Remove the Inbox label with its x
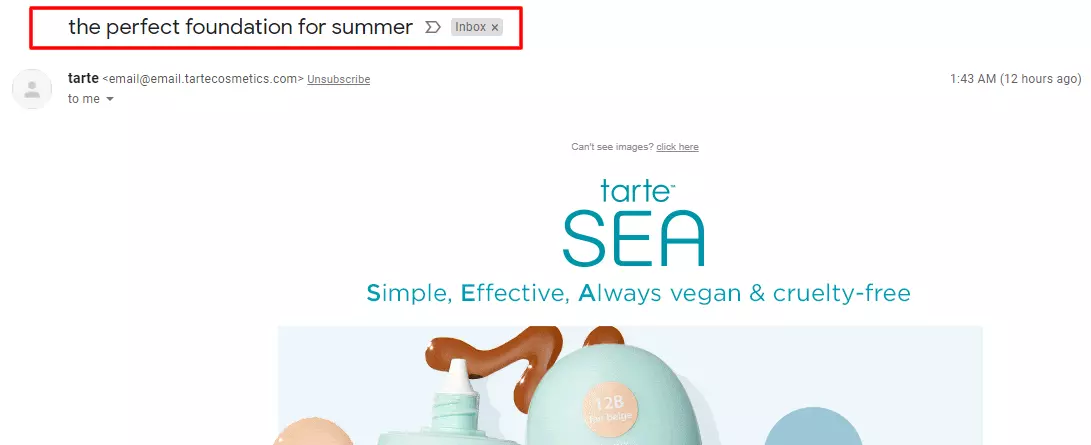 495,27
